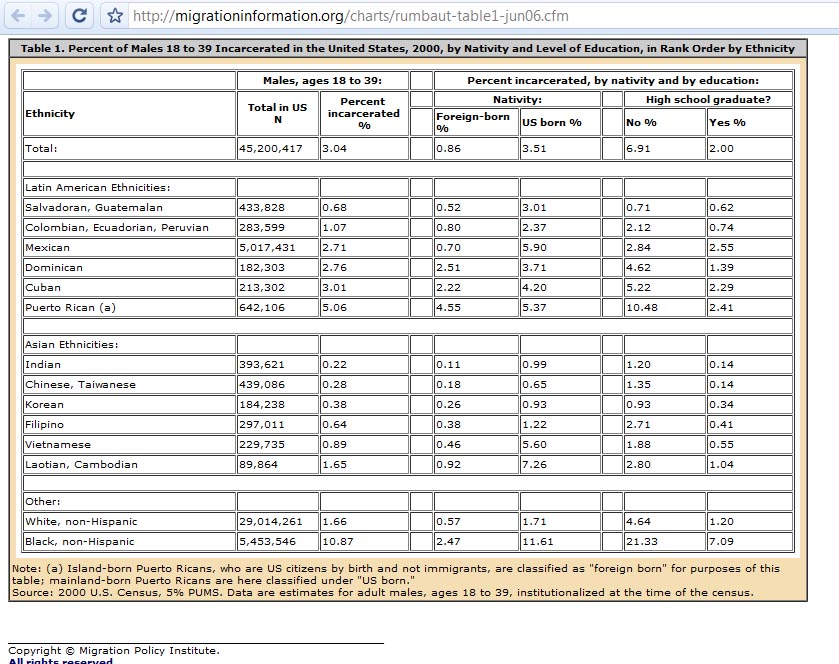Click the Source 2000 U.S. Census note
The height and width of the screenshot is (664, 839).
[x=382, y=593]
